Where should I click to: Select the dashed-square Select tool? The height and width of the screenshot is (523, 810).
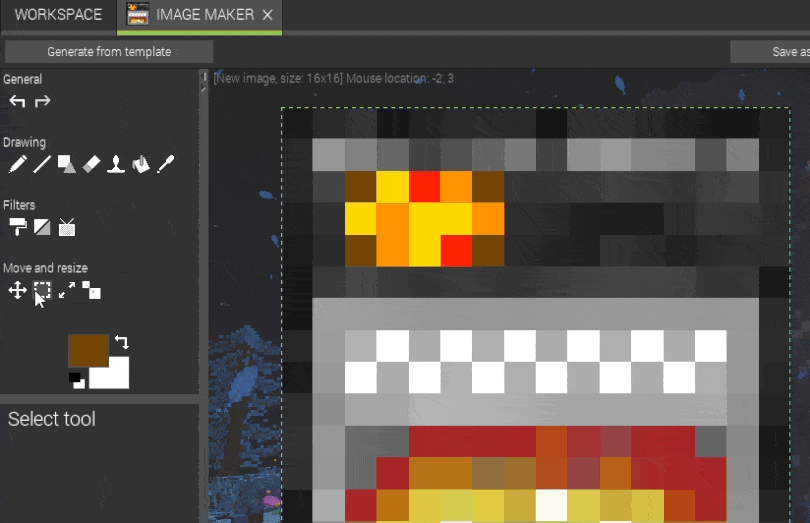pos(42,290)
